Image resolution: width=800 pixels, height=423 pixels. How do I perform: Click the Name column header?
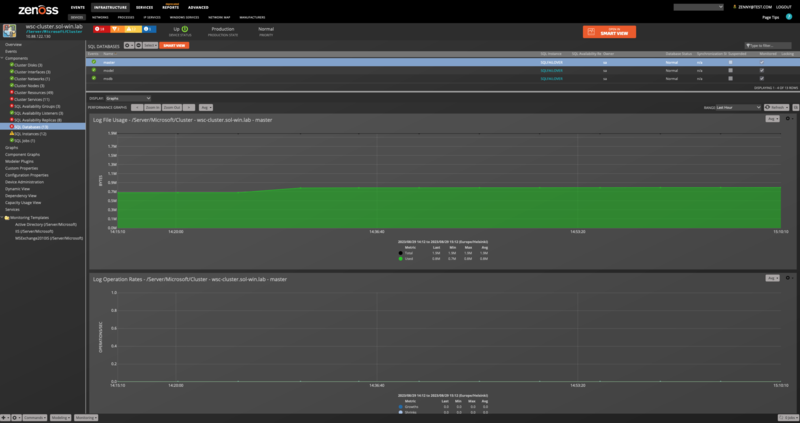click(108, 54)
